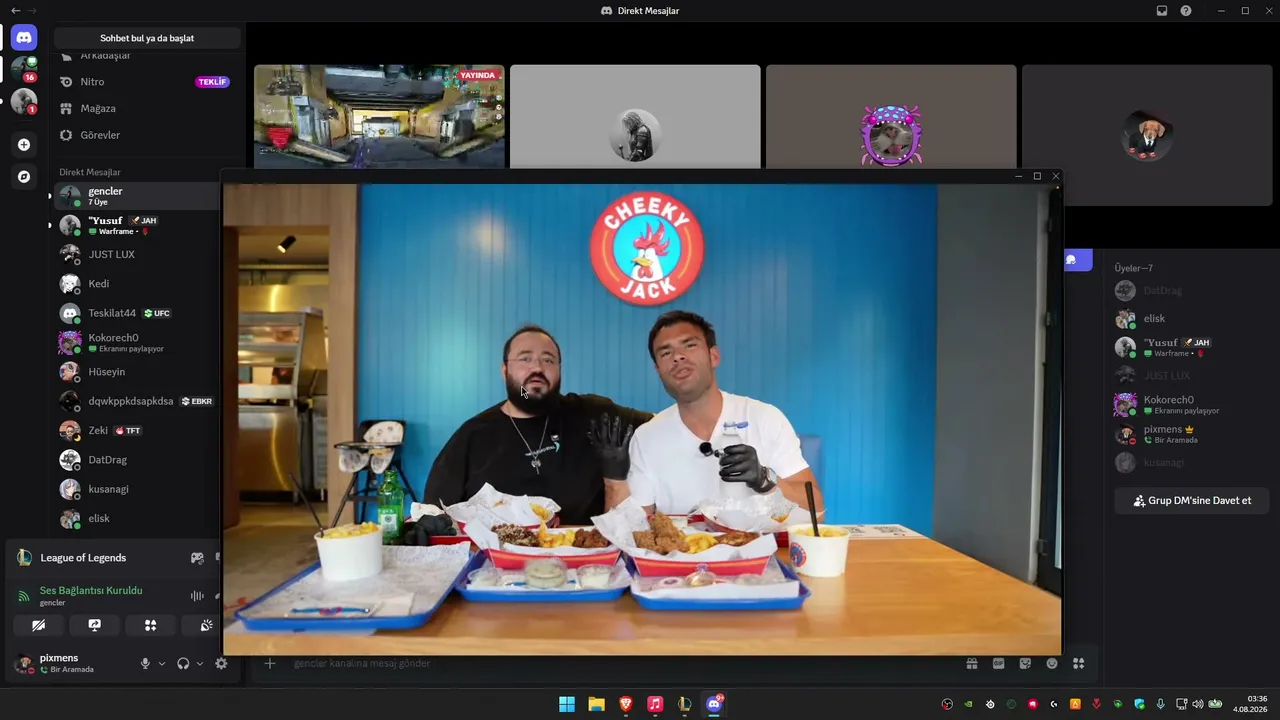The width and height of the screenshot is (1280, 720).
Task: Open microphone input options arrow
Action: click(162, 663)
